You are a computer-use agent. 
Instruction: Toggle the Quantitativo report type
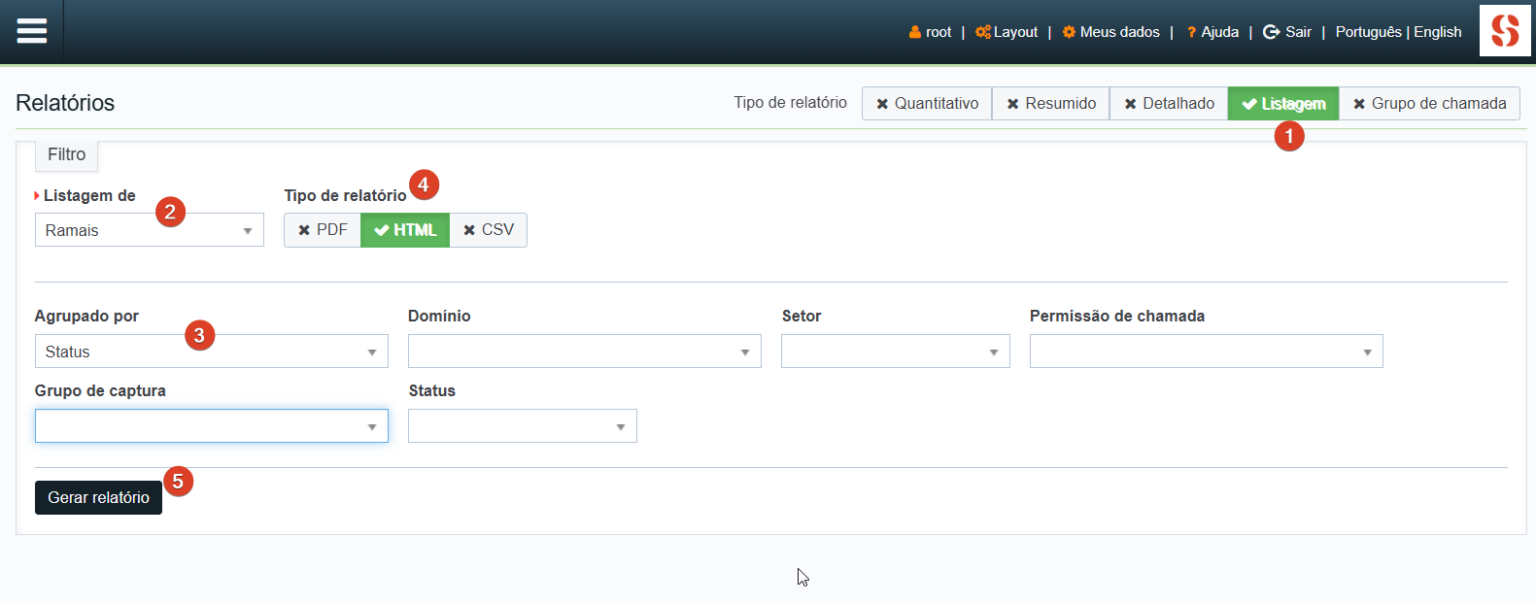pyautogui.click(x=926, y=103)
